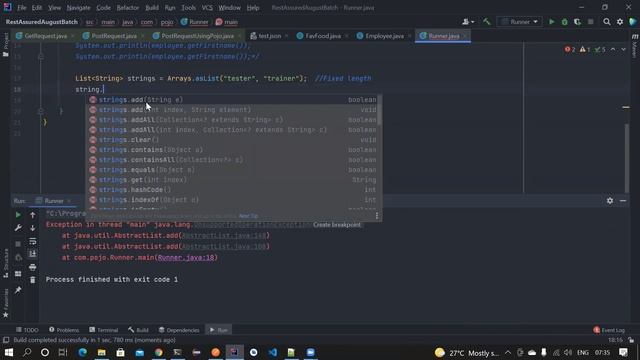Toggle soft-wrap in Run console
The width and height of the screenshot is (640, 360).
33,241
